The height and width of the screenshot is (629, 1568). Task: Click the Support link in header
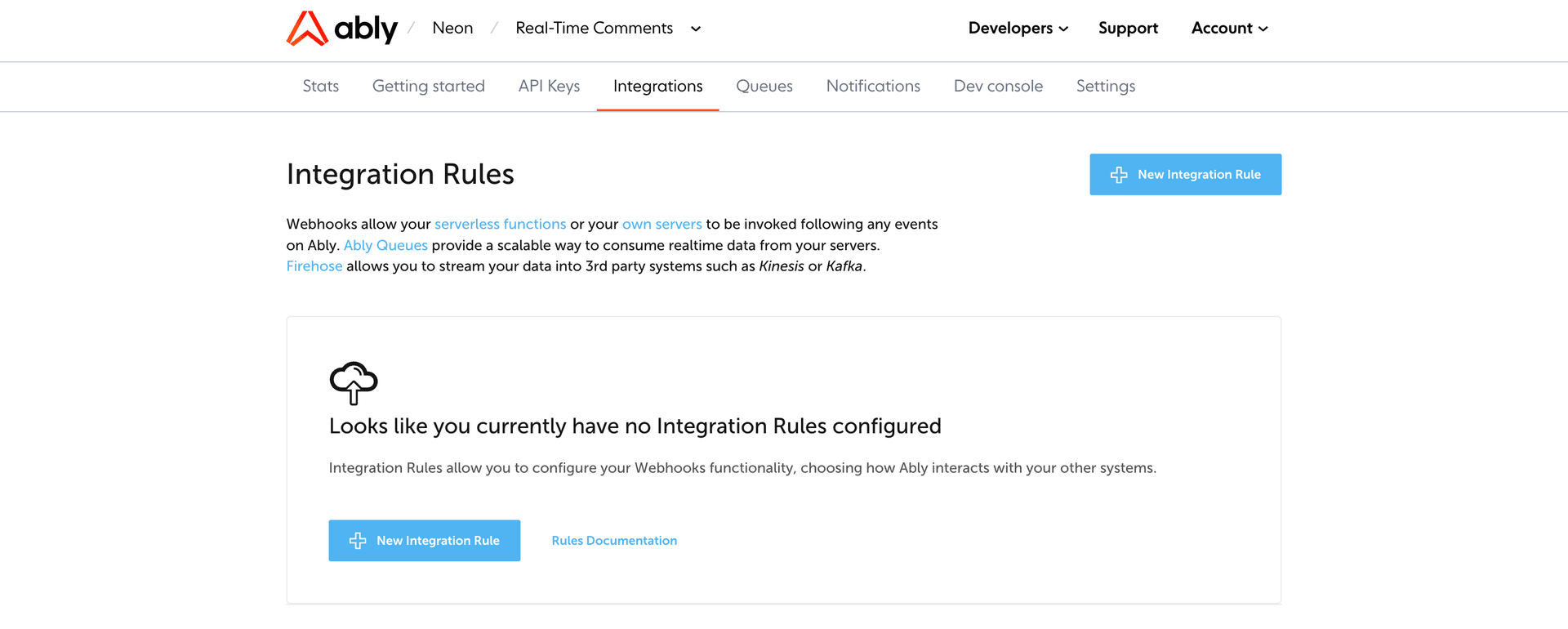coord(1128,29)
